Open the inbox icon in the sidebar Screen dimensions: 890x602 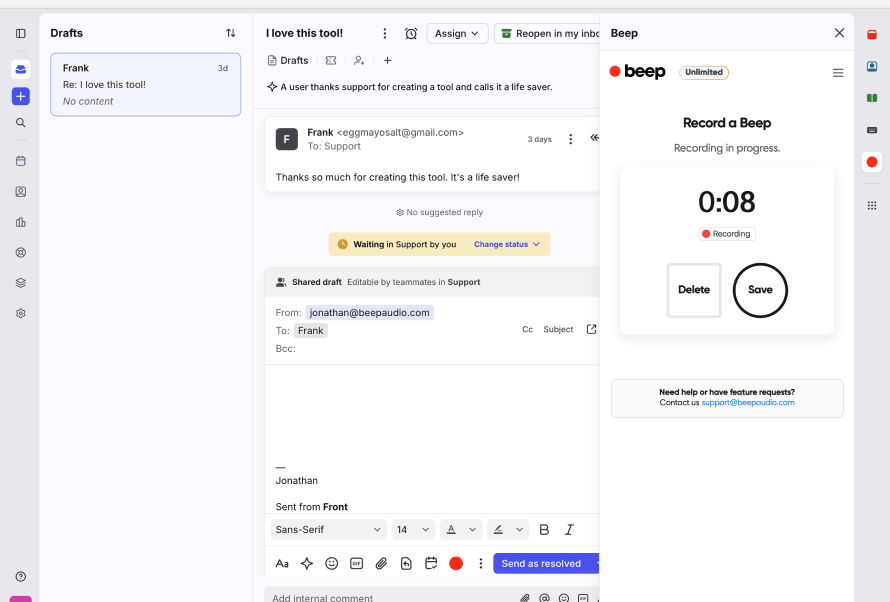click(20, 69)
